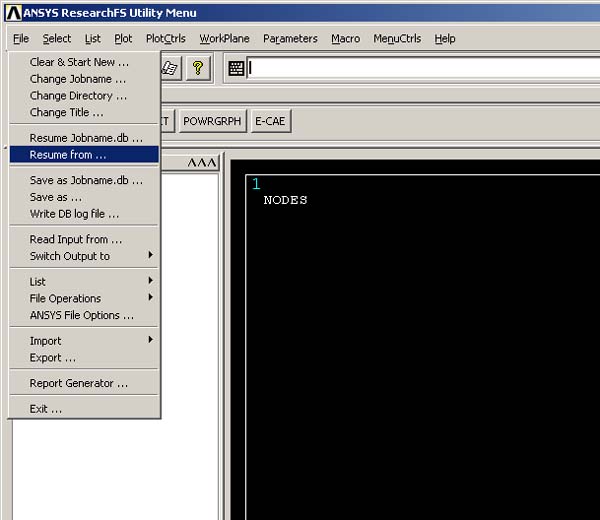Image resolution: width=600 pixels, height=520 pixels.
Task: Select Resume Jobname.db entry
Action: (84, 138)
